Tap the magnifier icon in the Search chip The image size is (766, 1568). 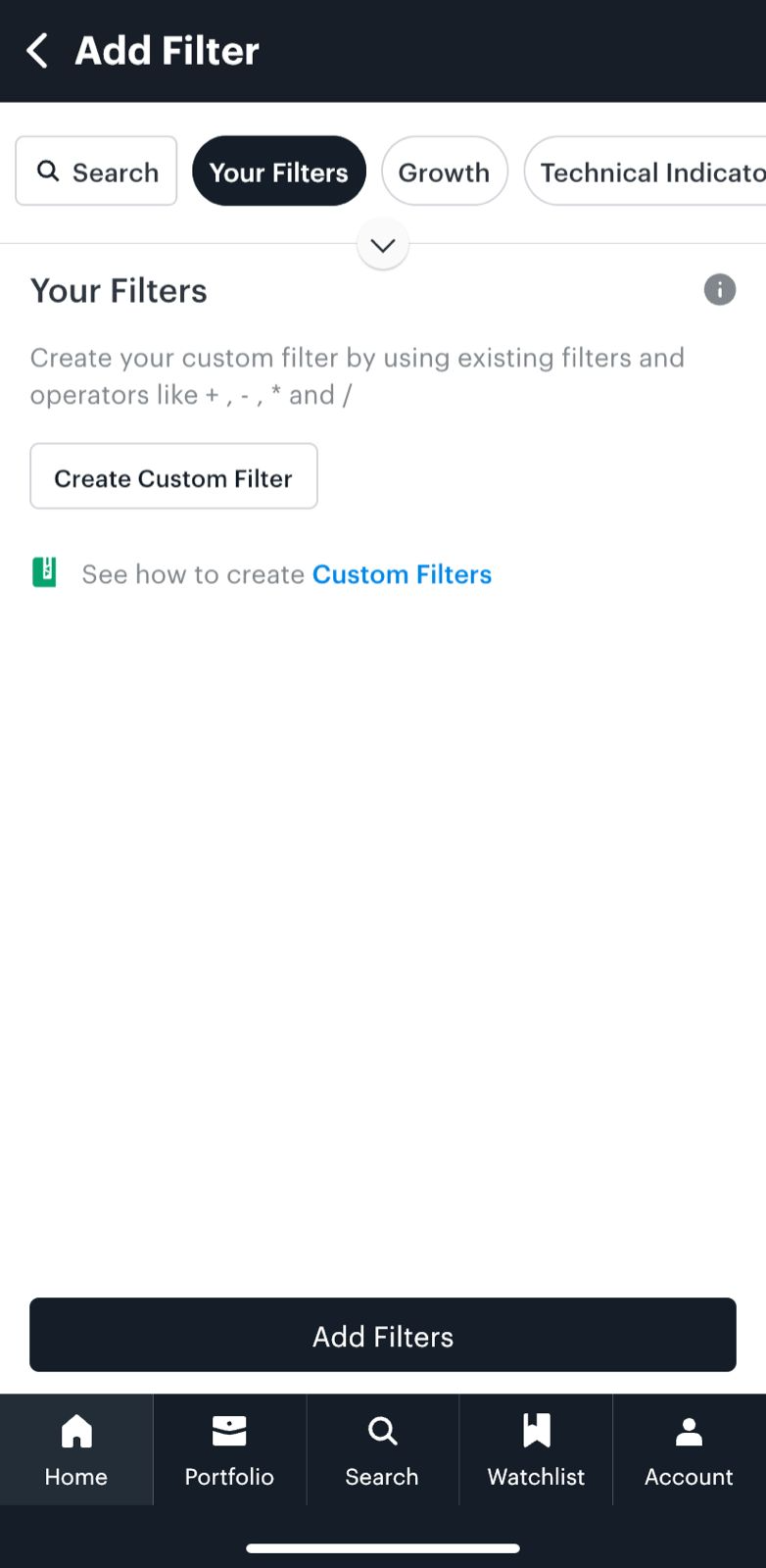pyautogui.click(x=49, y=171)
